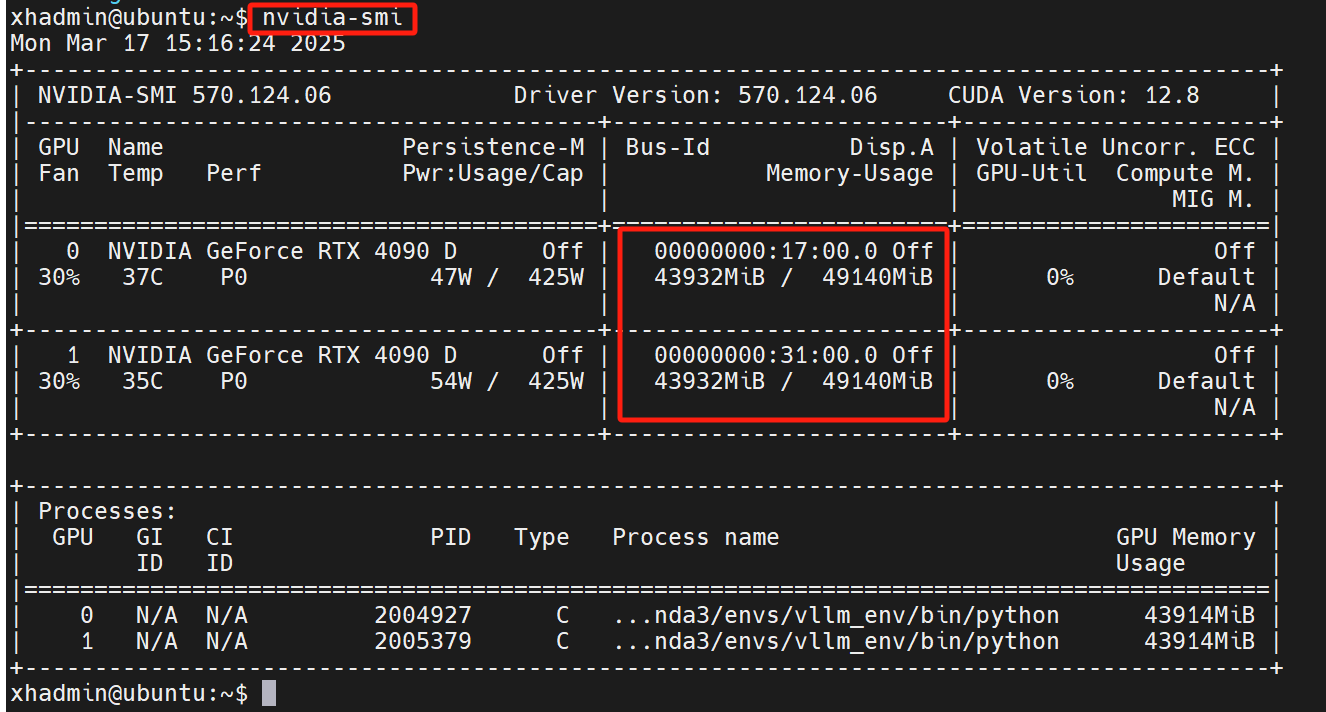The width and height of the screenshot is (1326, 712).
Task: Click GPU 0's bus ID 00000000:17:00.0
Action: pos(766,251)
